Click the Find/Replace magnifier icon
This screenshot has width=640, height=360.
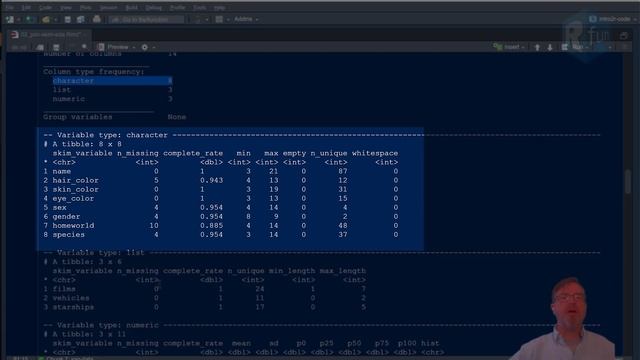coord(84,47)
